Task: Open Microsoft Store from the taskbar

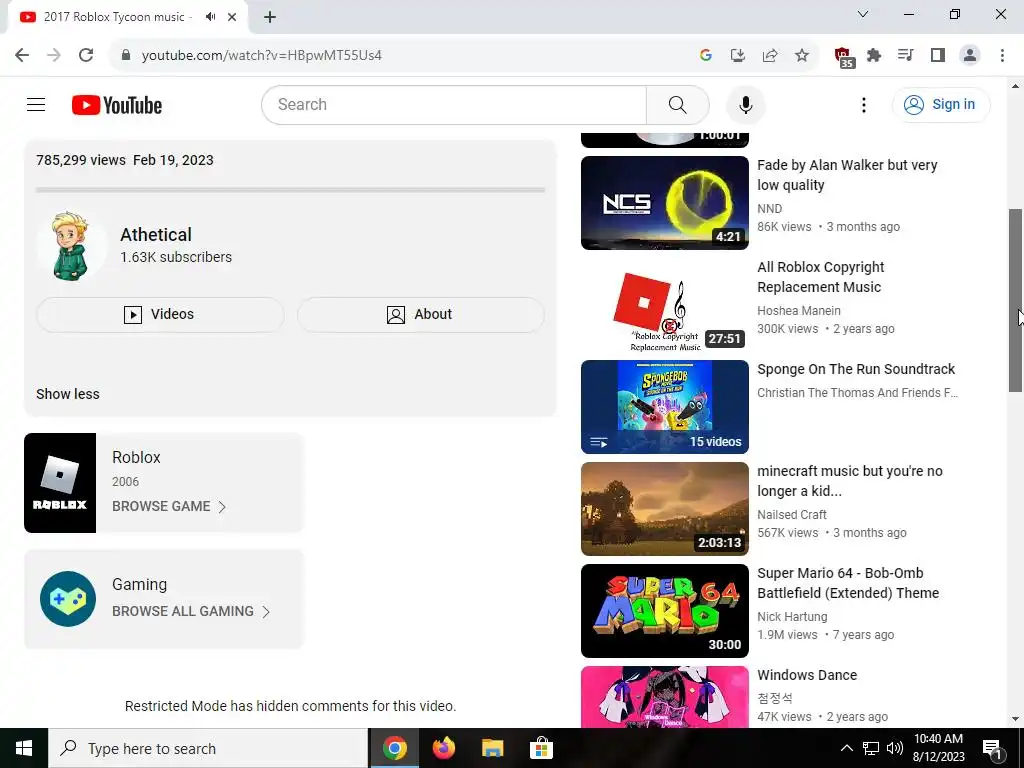Action: pos(541,748)
